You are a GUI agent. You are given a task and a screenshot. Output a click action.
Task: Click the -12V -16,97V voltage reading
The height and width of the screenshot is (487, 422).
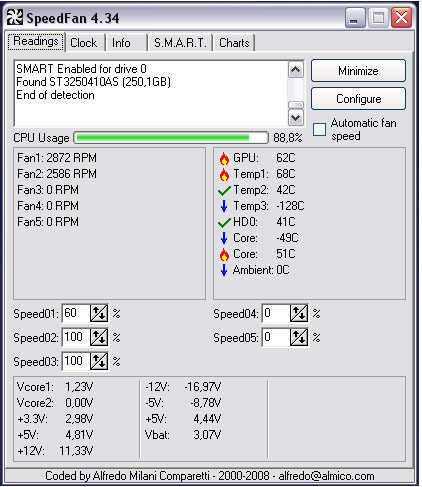click(183, 387)
